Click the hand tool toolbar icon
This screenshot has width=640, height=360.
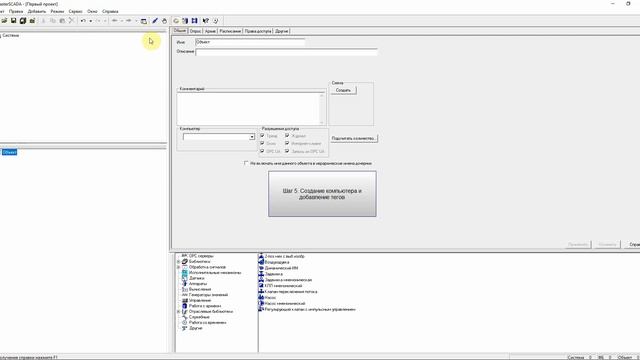164,21
